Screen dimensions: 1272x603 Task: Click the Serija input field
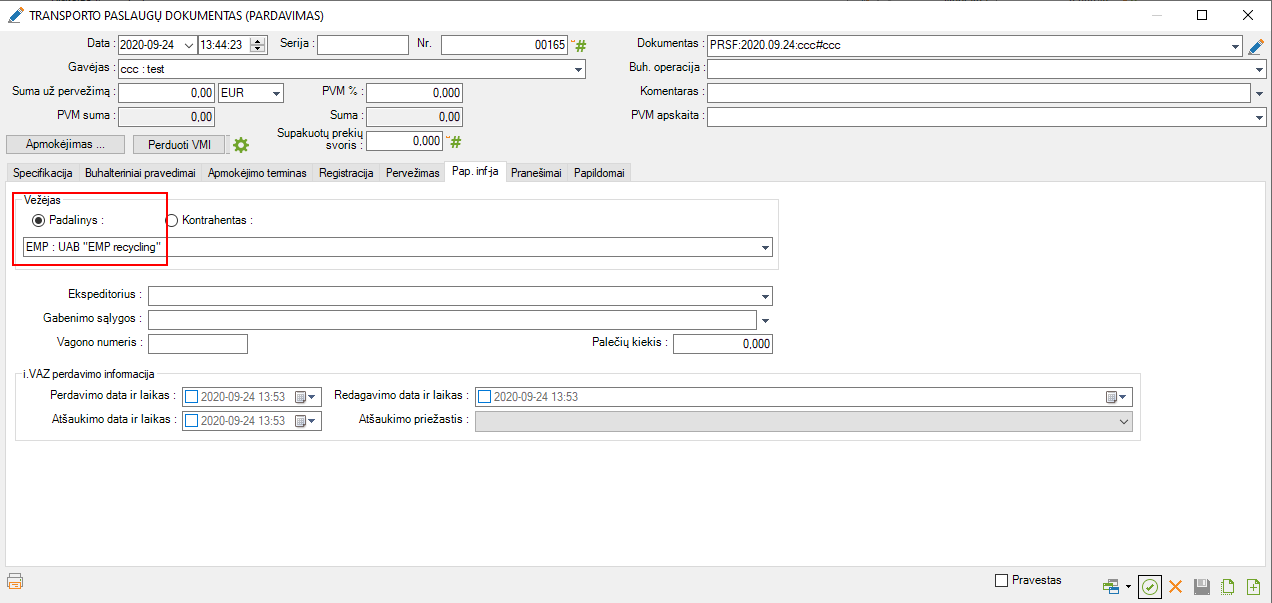(x=364, y=45)
